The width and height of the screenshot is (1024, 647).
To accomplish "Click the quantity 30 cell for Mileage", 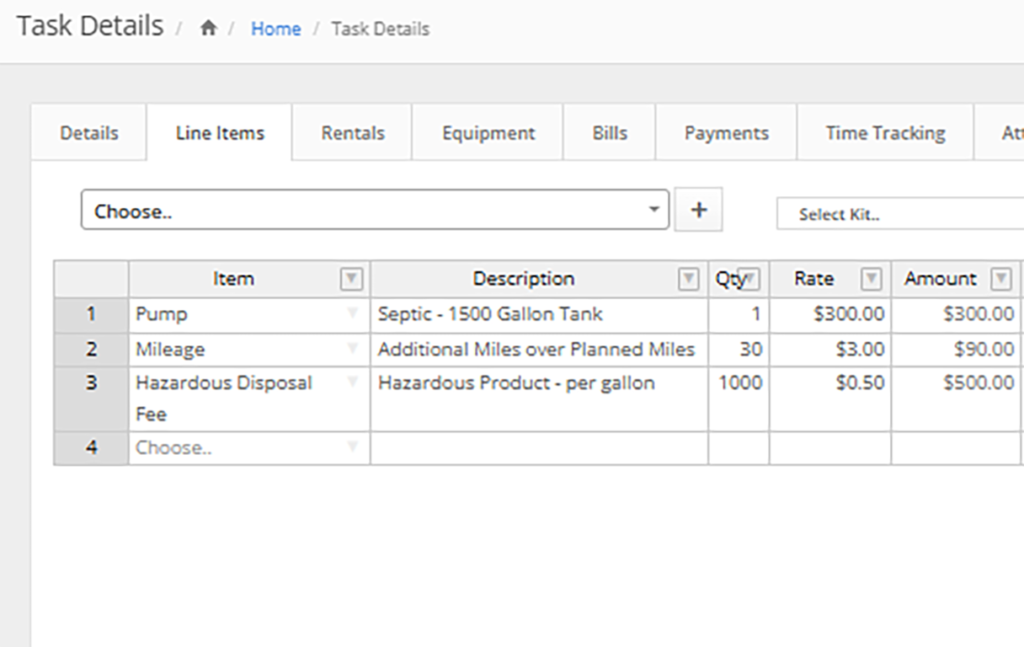I will (x=739, y=349).
